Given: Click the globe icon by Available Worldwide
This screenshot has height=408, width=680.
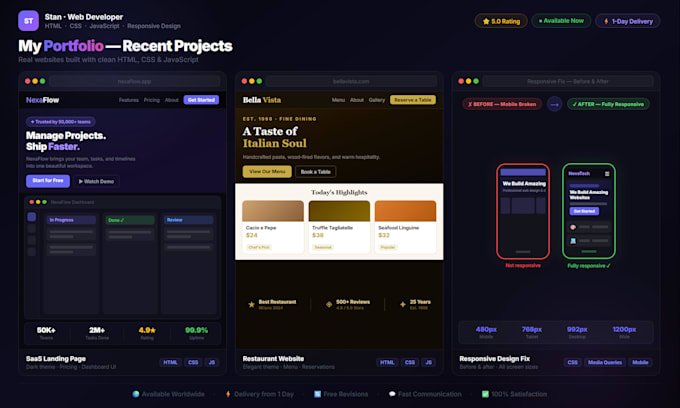Looking at the screenshot, I should pos(136,394).
